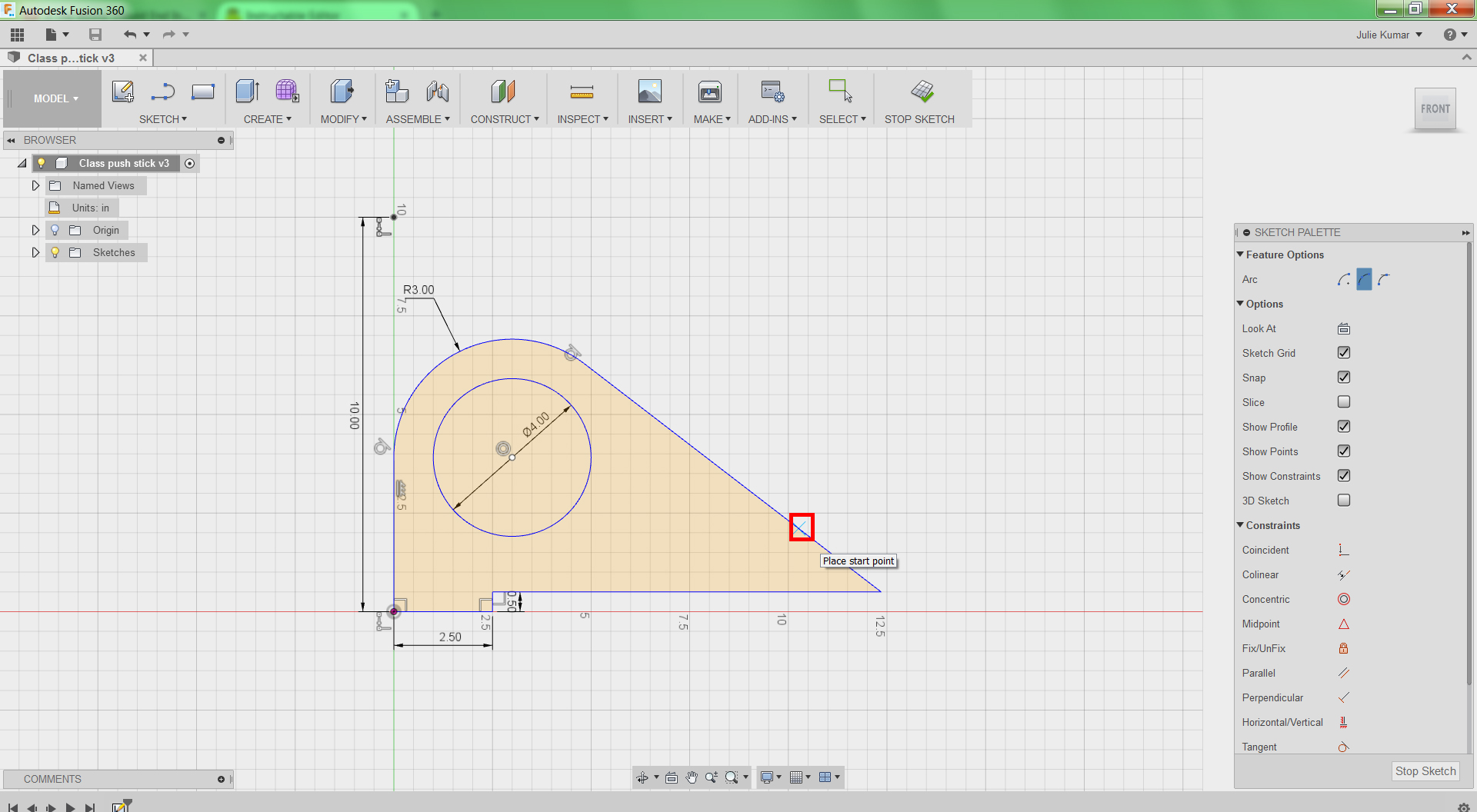
Task: Enable the Slice checkbox
Action: 1344,402
